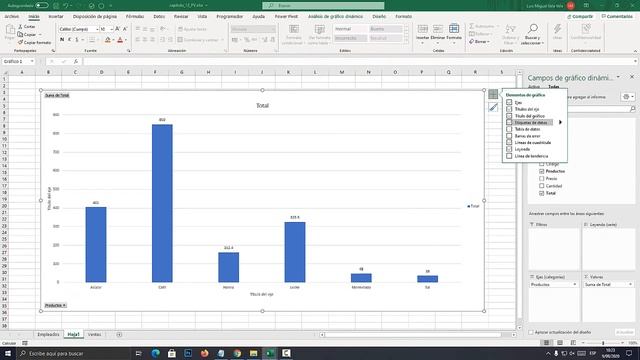Open the Datos ribbon tab
Viewport: 640px width, 360px height.
coord(159,16)
